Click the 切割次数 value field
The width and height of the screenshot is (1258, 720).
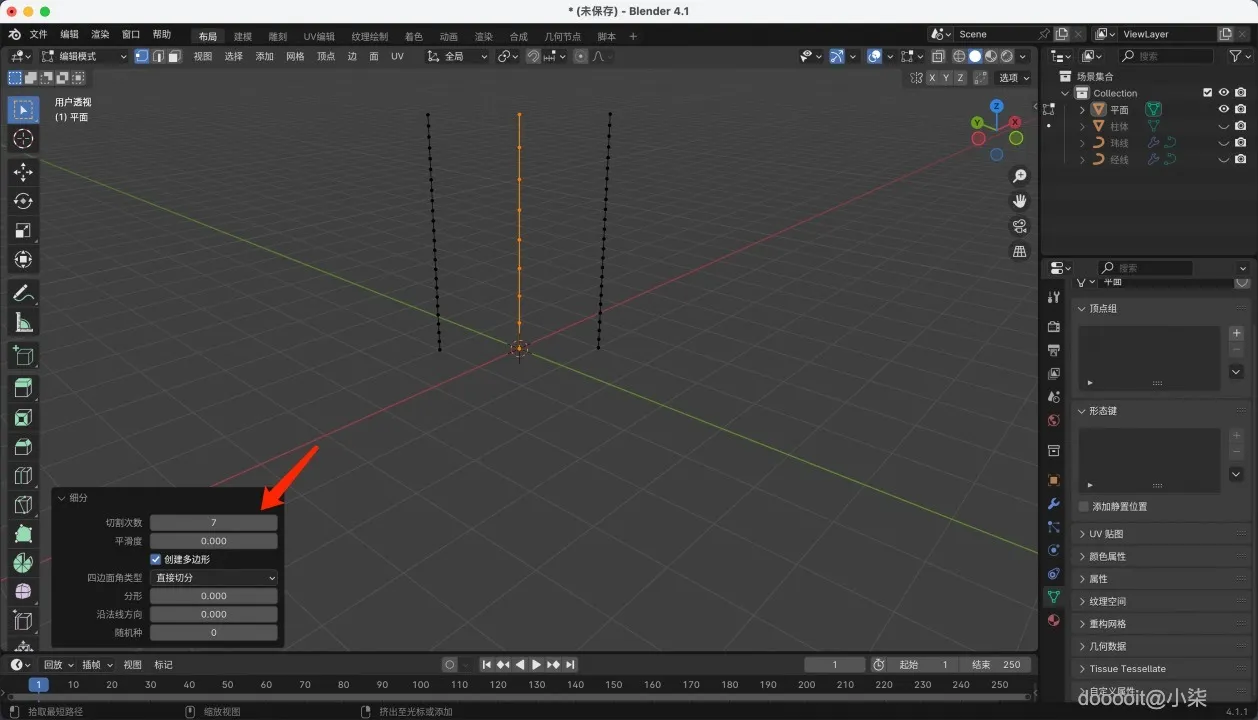click(214, 523)
